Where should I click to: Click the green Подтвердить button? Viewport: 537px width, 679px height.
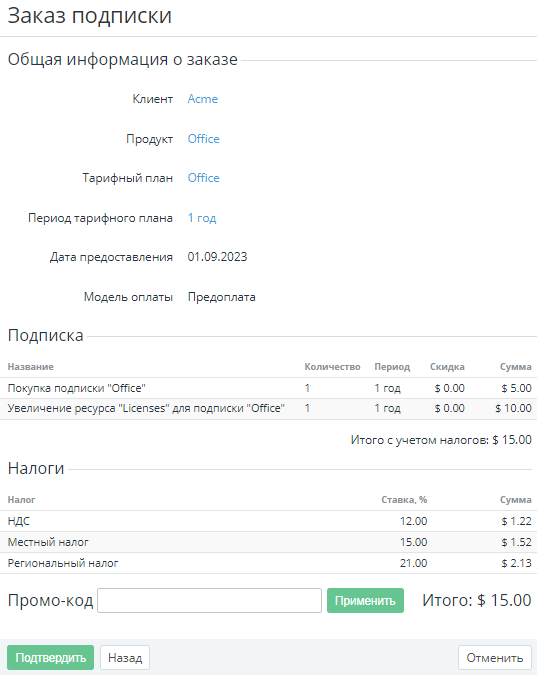50,657
